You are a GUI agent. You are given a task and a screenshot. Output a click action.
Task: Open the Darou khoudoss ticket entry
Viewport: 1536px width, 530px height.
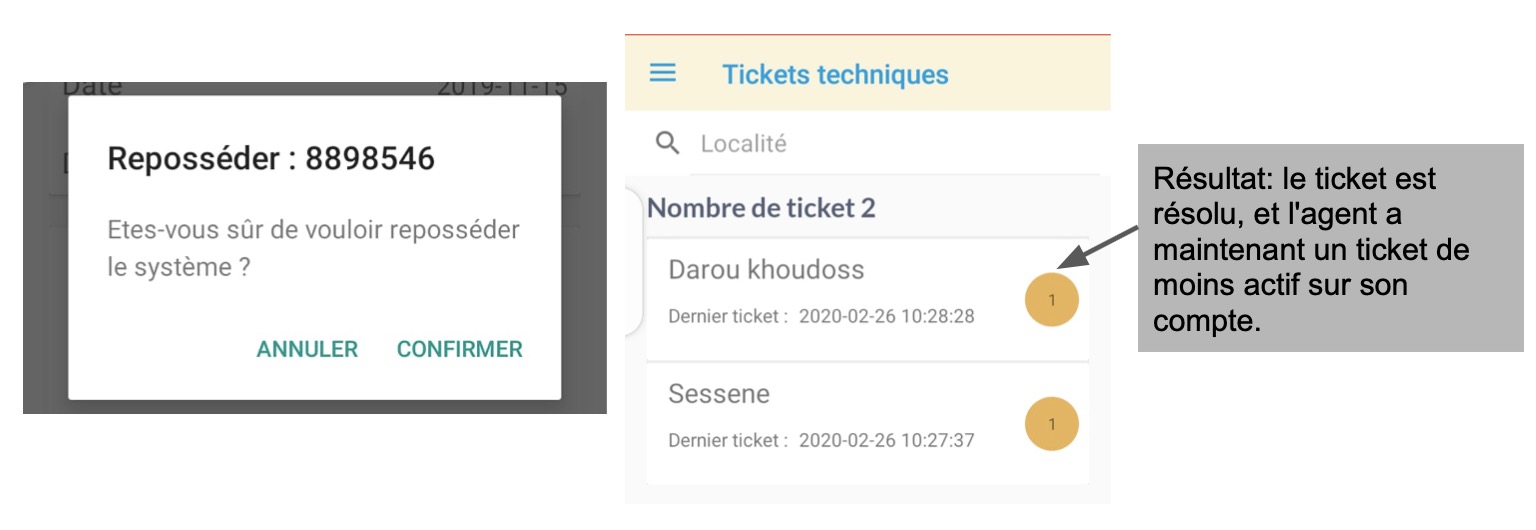[x=867, y=299]
